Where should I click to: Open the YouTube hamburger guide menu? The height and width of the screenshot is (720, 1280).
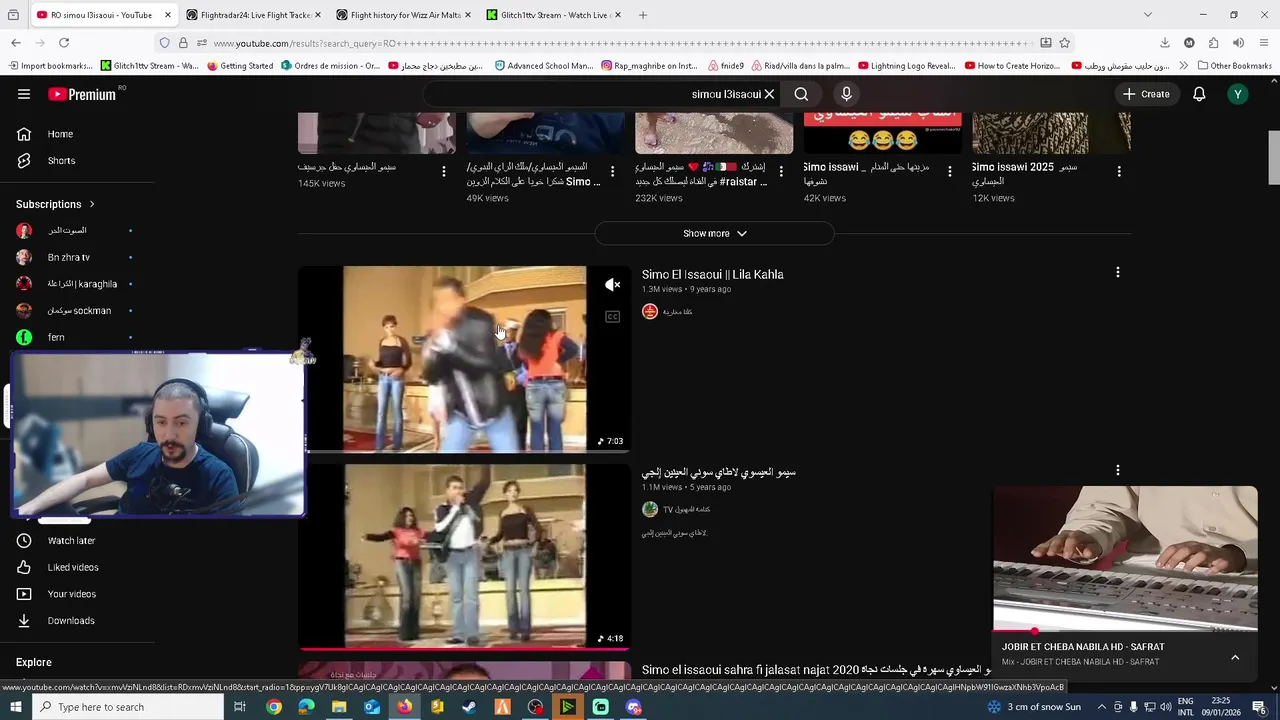pos(24,94)
